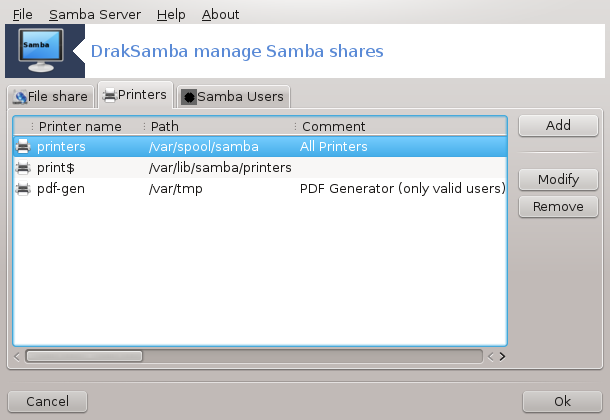Click the Cancel button
The image size is (610, 420).
coord(47,401)
